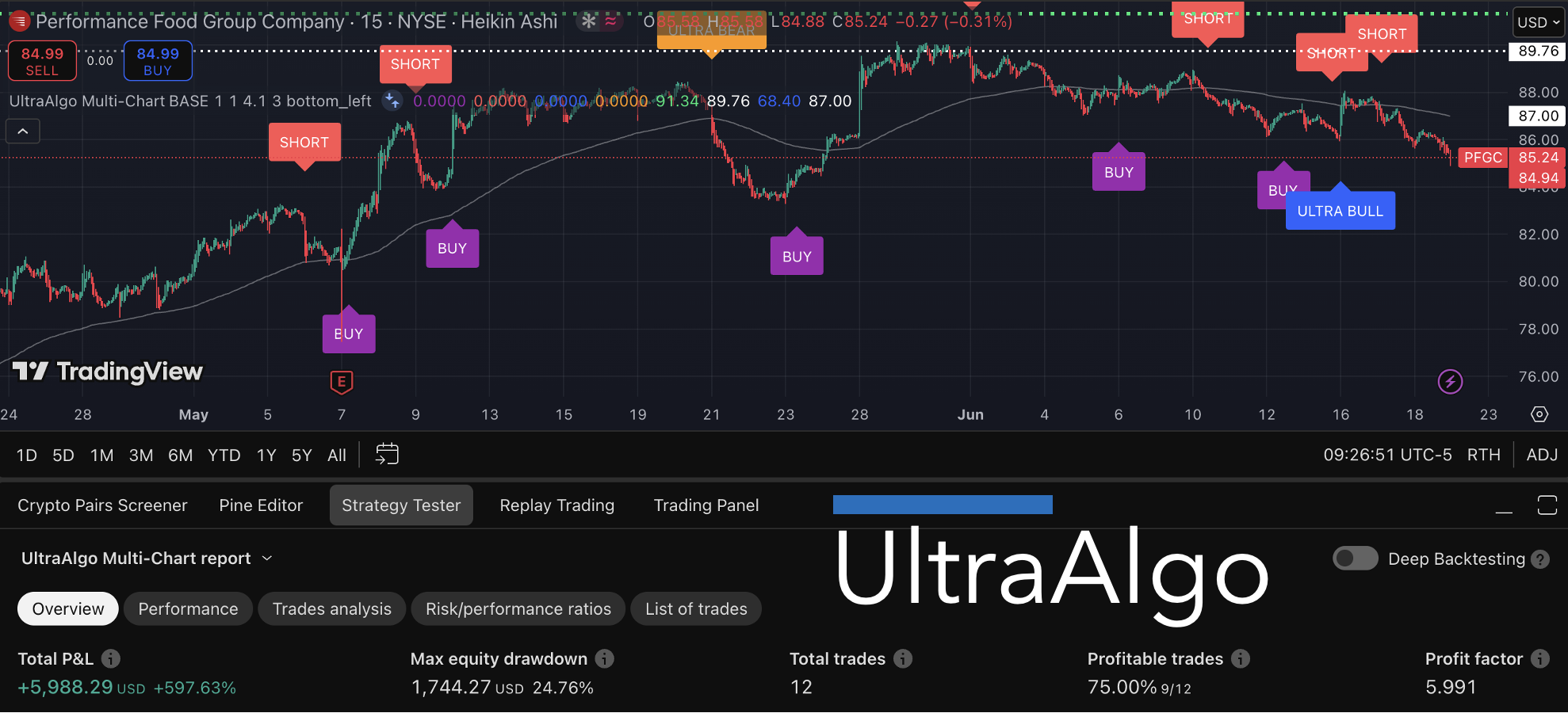The image size is (1568, 713).
Task: Show info for Total P&L
Action: [111, 658]
